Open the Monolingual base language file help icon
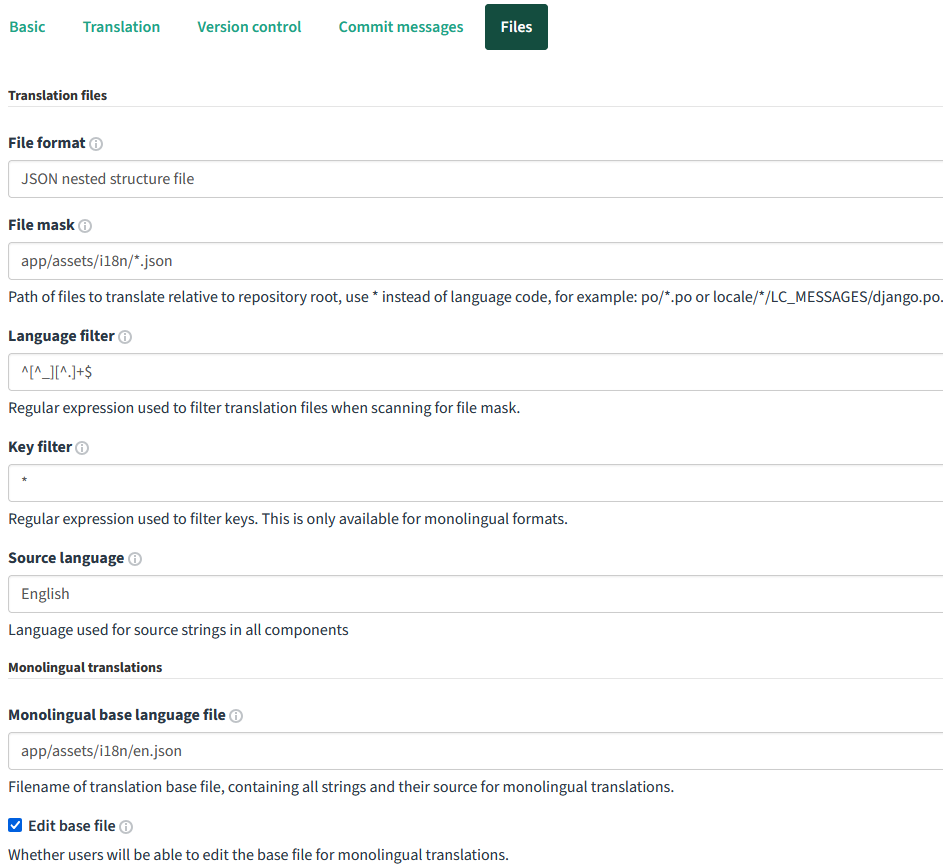Viewport: 943px width, 866px height. click(236, 716)
